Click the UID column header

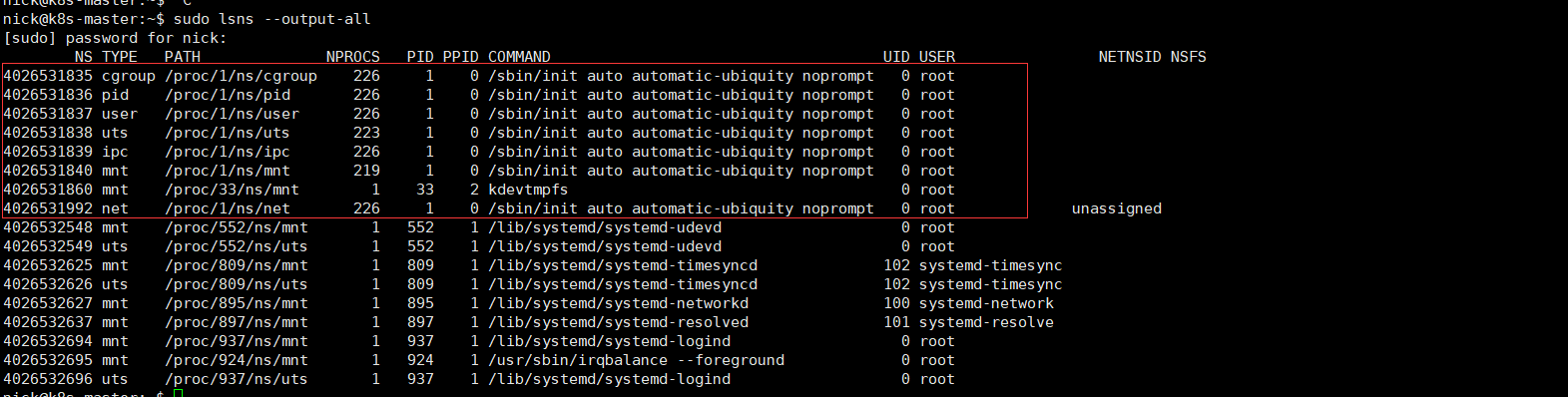click(896, 57)
